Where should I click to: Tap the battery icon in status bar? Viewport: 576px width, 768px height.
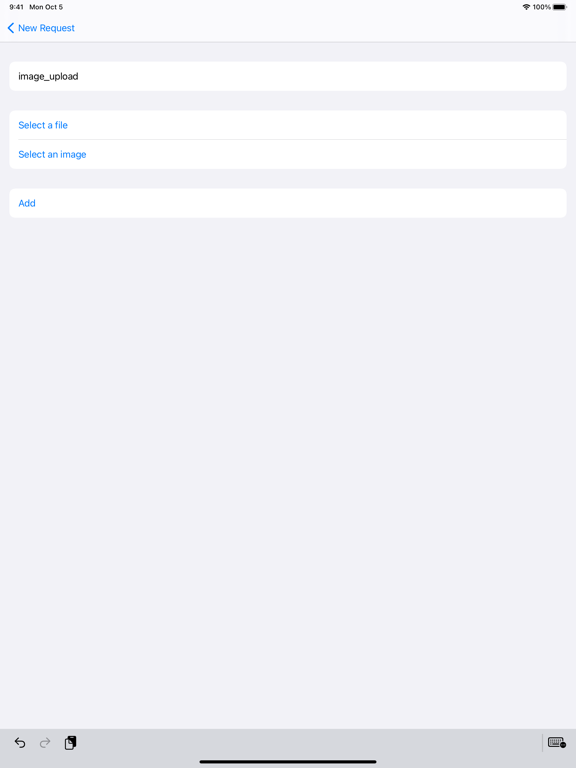click(x=560, y=7)
